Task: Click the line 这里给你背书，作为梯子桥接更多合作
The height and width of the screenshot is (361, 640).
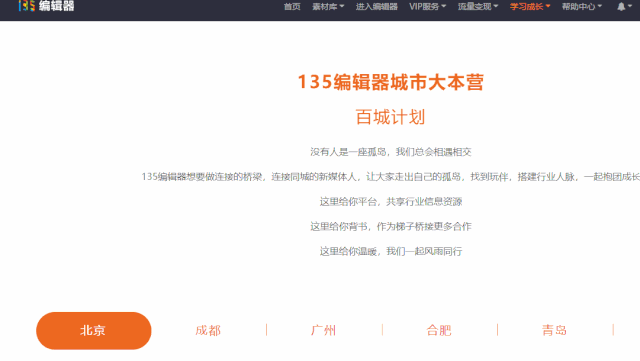Action: pyautogui.click(x=391, y=226)
